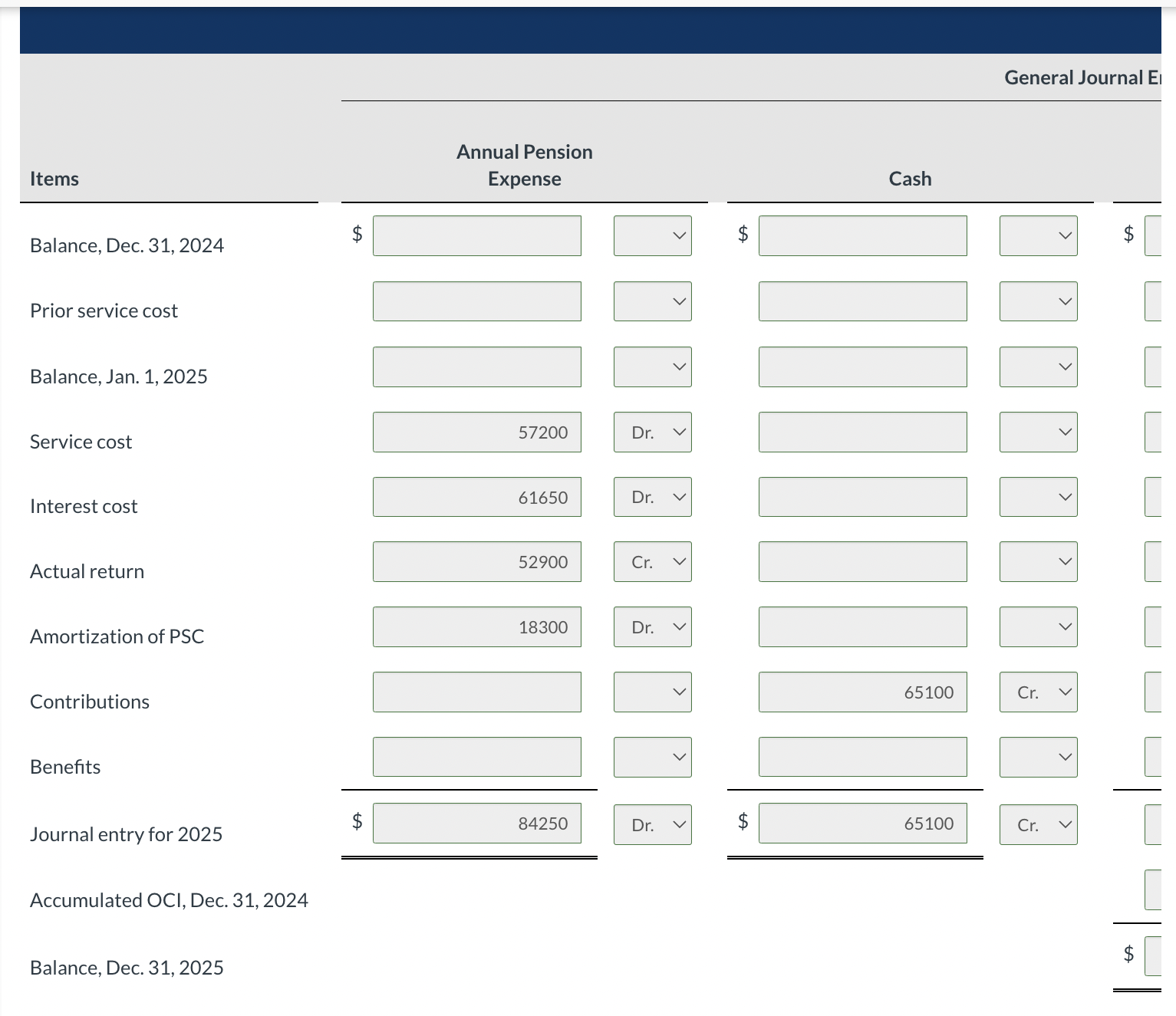Click pension expense field for Balance, Dec. 31, 2024
This screenshot has height=1016, width=1176.
click(477, 235)
